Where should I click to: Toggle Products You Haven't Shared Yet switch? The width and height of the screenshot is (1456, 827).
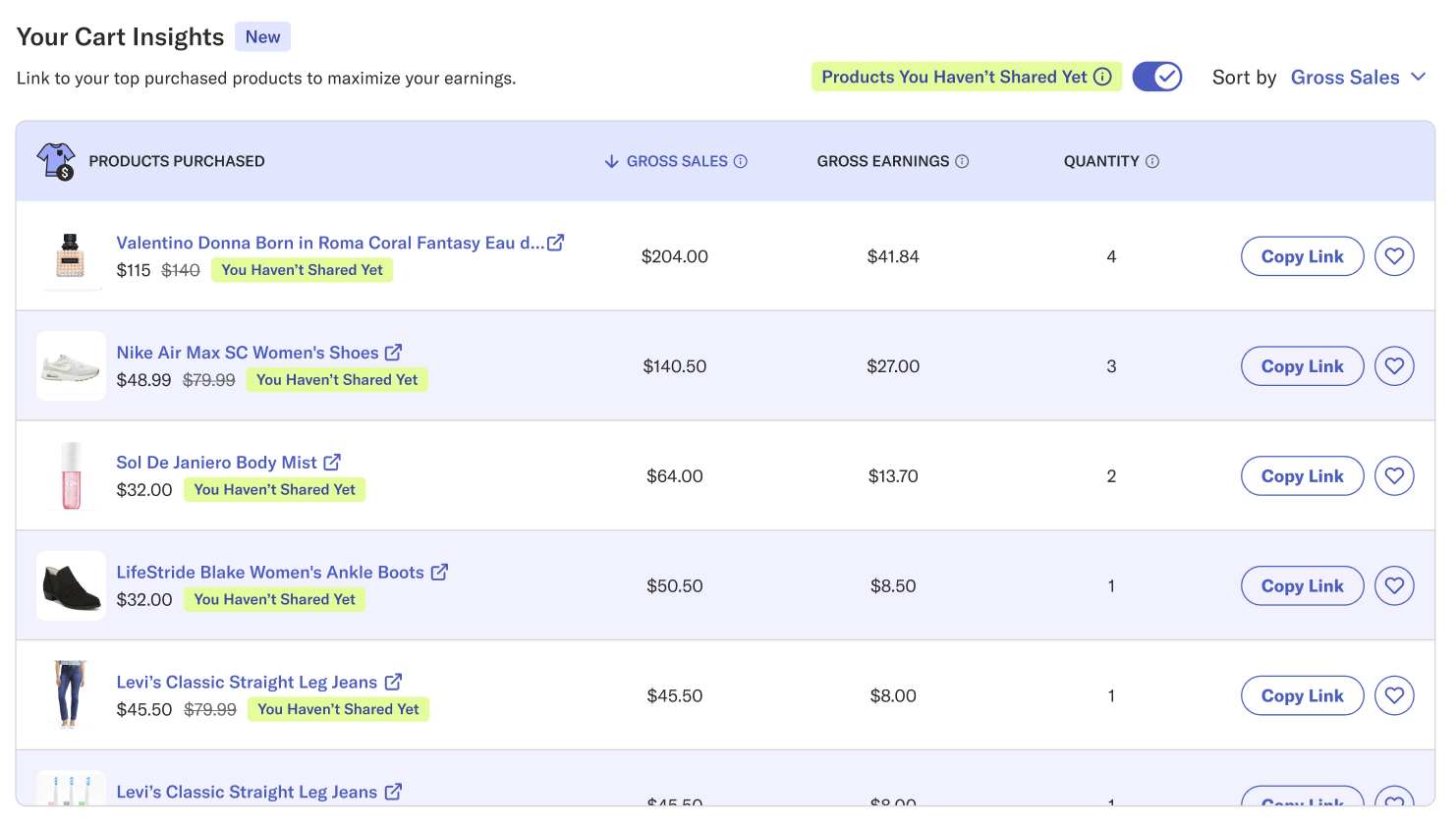pos(1156,77)
